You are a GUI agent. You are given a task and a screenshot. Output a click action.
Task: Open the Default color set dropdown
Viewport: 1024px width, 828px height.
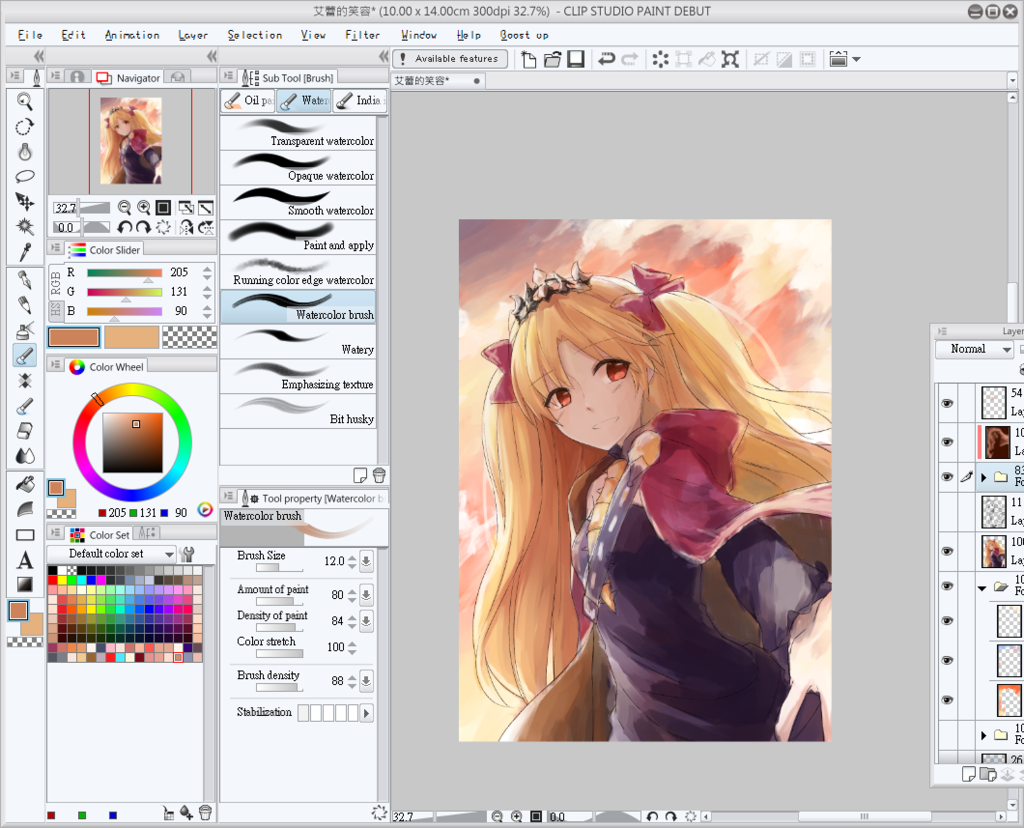tap(112, 554)
